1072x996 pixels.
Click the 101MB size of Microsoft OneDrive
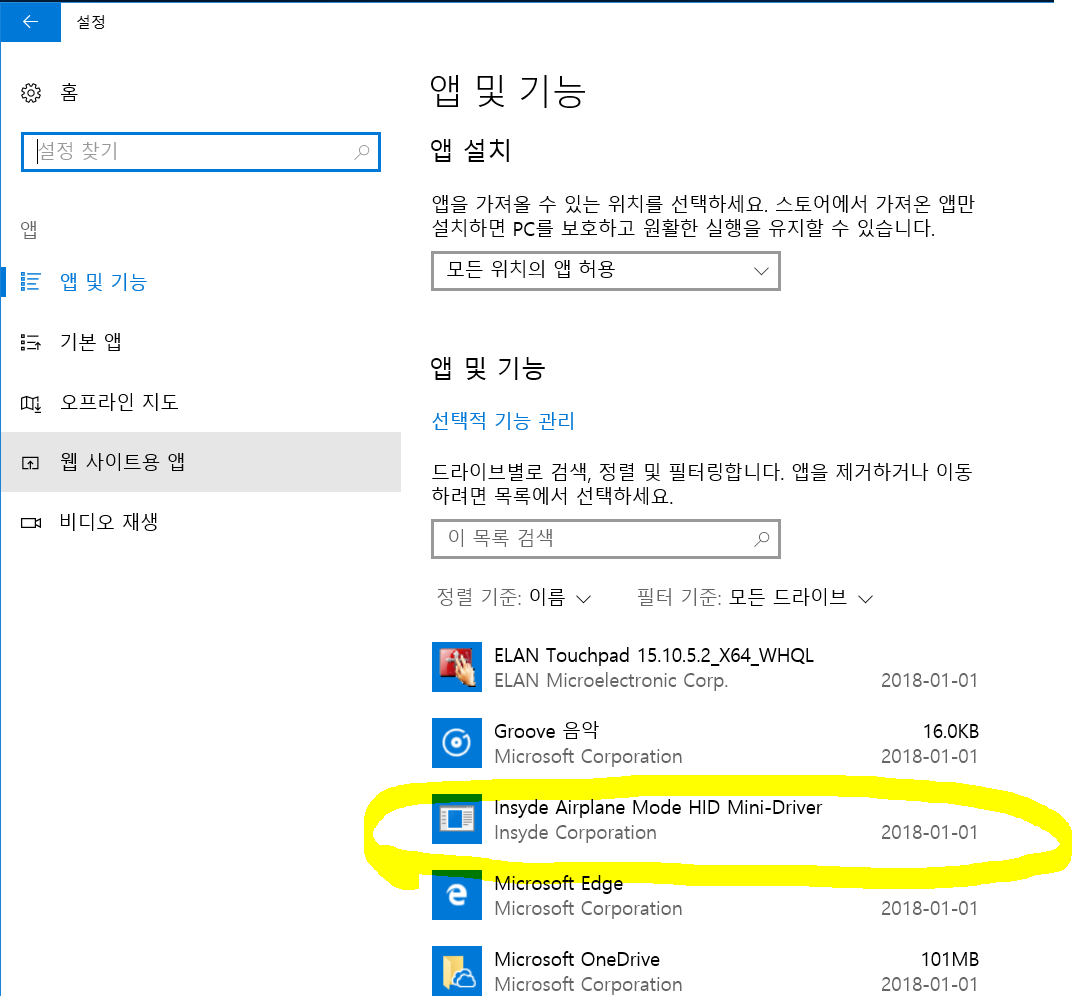(x=950, y=960)
